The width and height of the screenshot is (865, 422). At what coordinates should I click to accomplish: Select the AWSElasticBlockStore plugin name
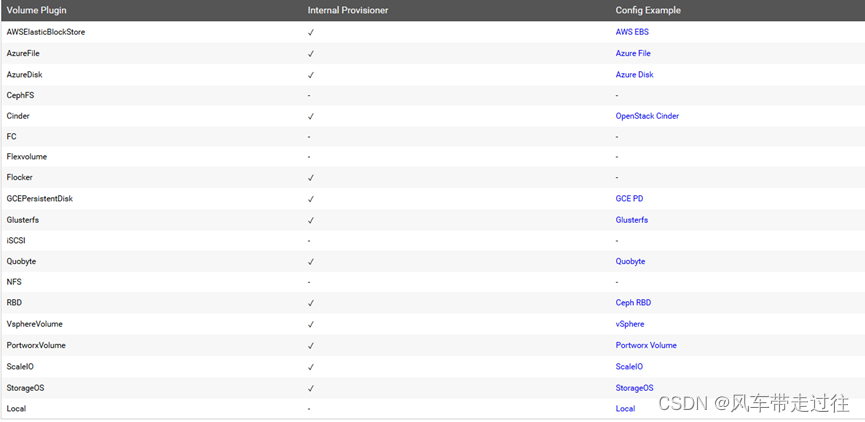[x=46, y=32]
